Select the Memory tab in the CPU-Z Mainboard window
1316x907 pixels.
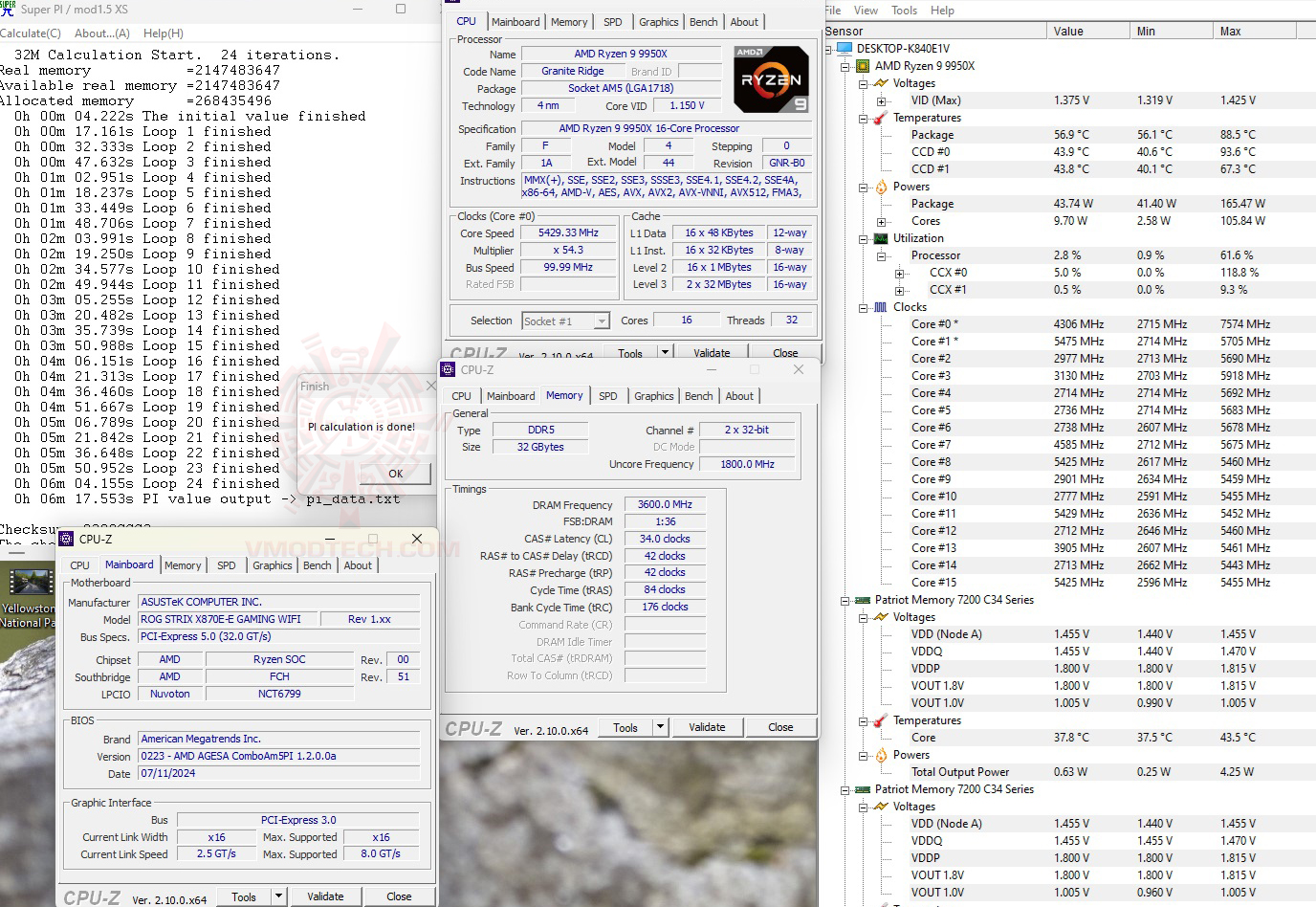[x=183, y=565]
